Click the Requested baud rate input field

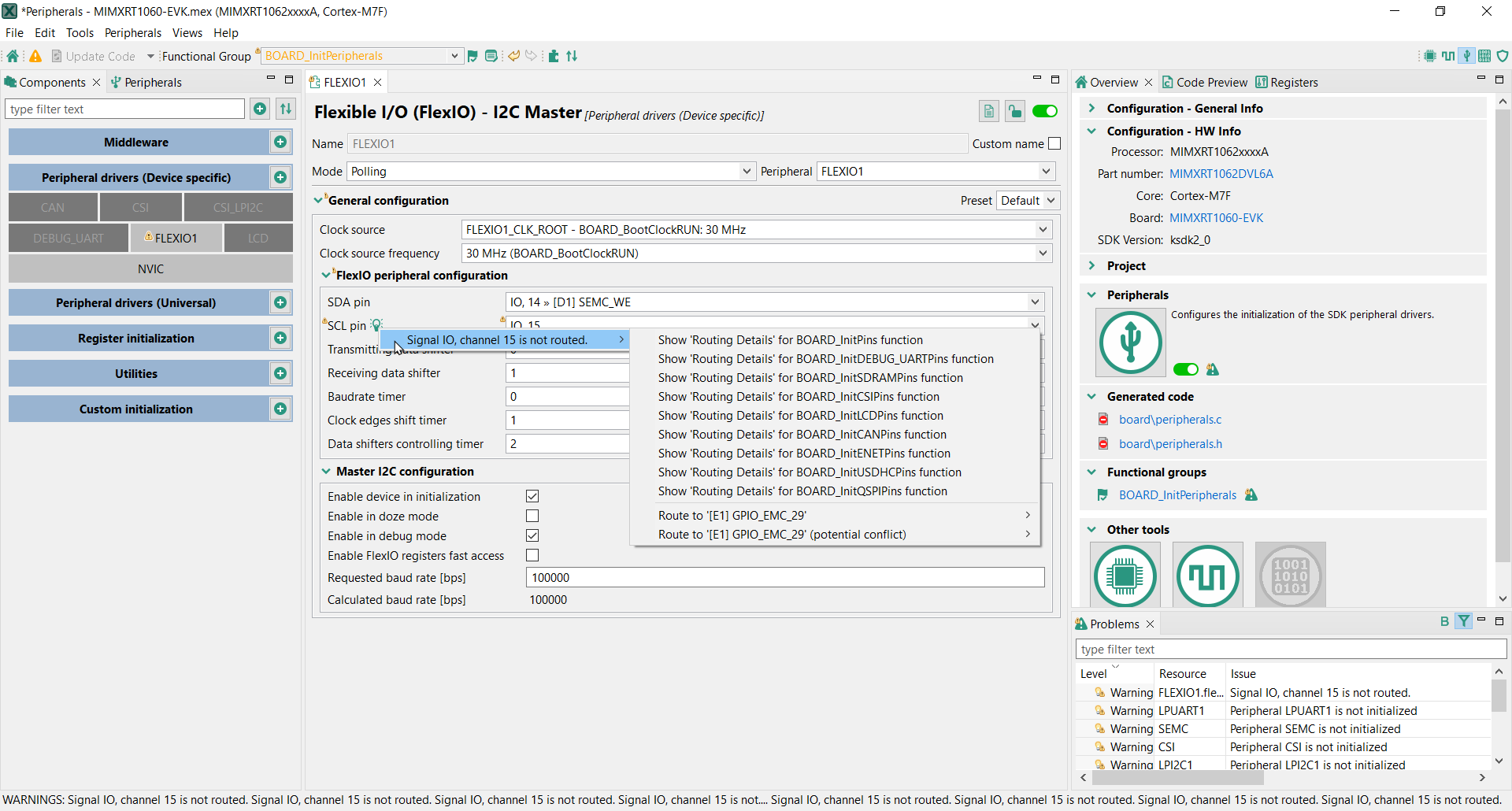pyautogui.click(x=784, y=578)
